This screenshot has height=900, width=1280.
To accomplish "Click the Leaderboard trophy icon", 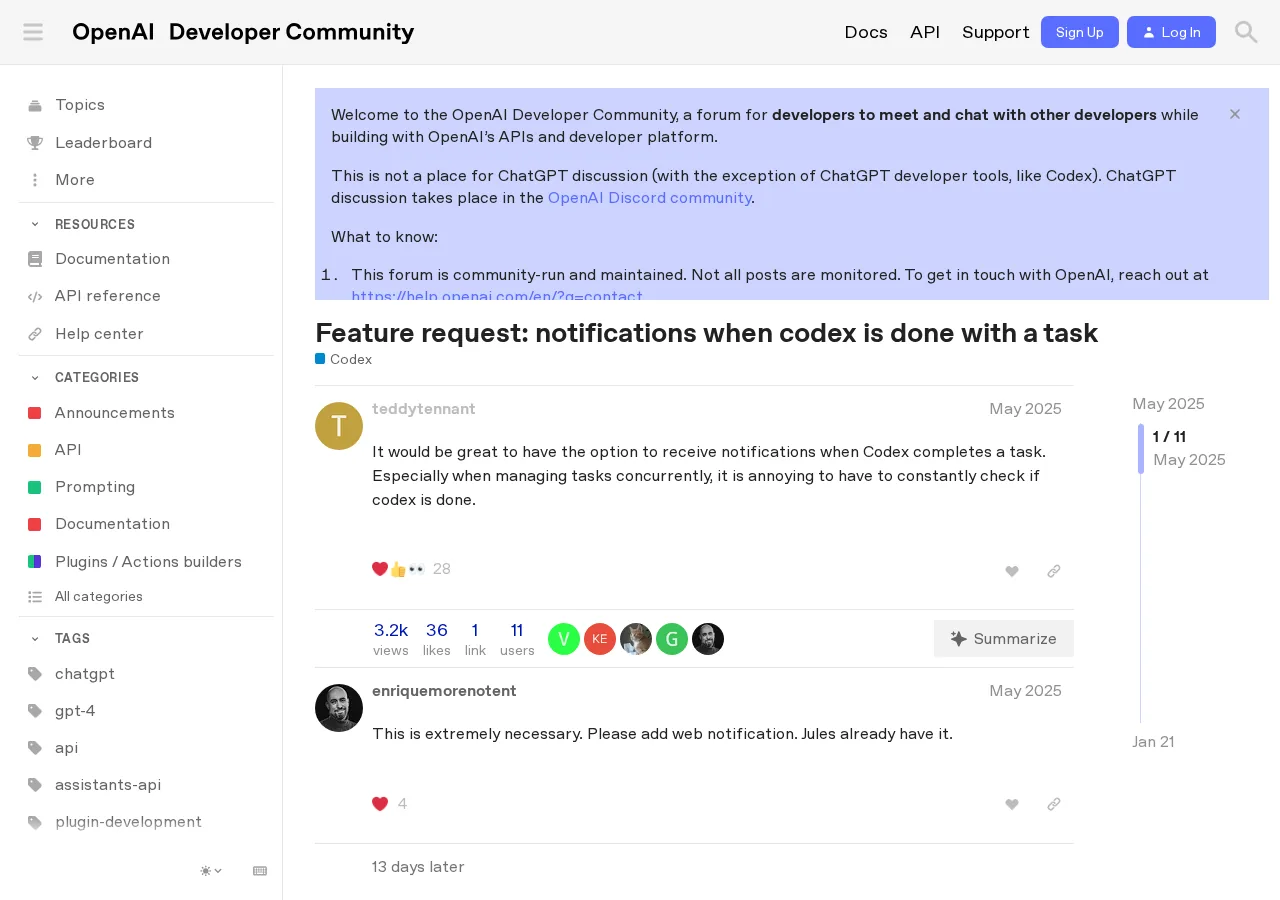I will (35, 143).
